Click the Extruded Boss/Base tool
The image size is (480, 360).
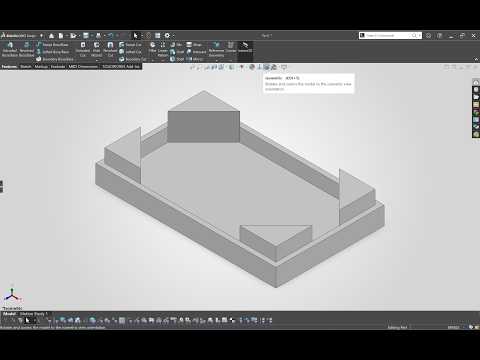[x=10, y=49]
